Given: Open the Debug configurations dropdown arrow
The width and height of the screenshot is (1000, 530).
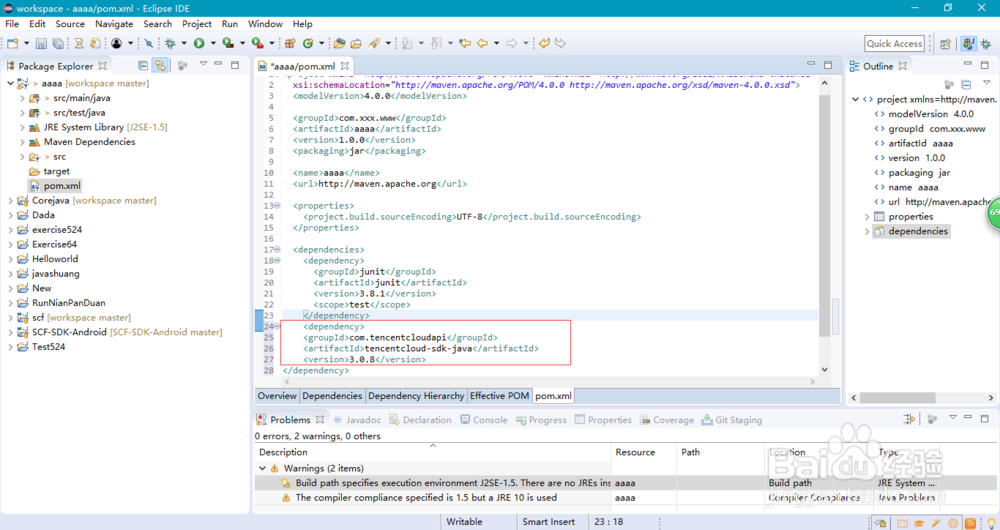Looking at the screenshot, I should click(x=184, y=43).
